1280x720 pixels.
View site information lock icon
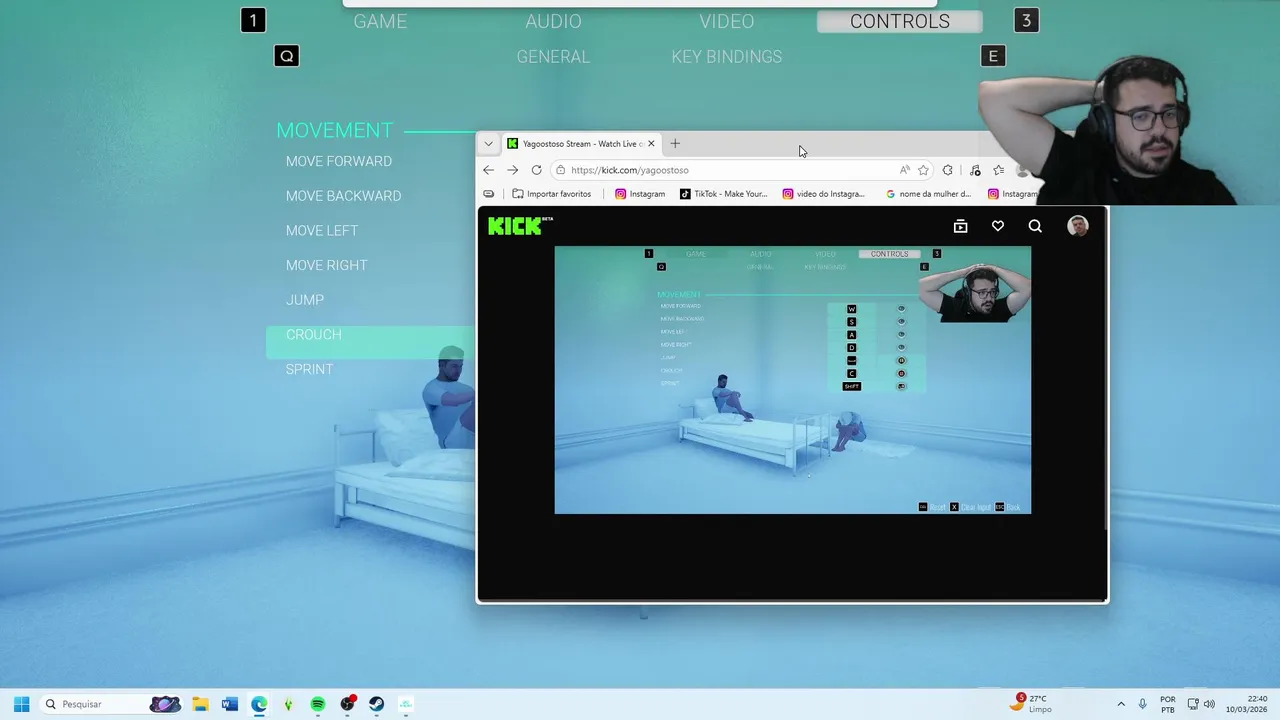coord(561,170)
